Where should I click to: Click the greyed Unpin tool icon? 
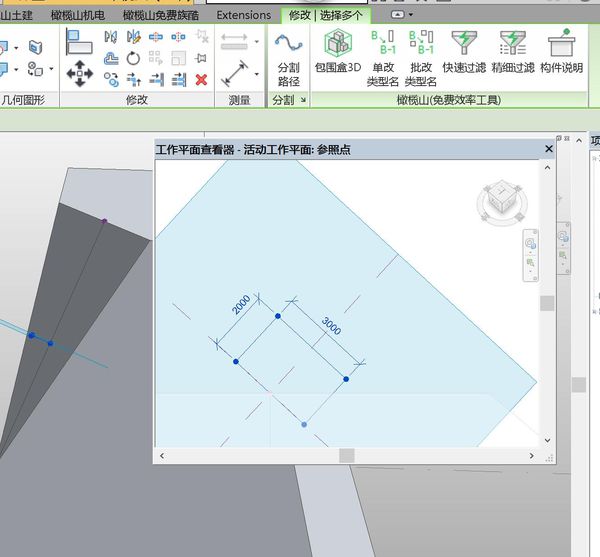(x=201, y=36)
